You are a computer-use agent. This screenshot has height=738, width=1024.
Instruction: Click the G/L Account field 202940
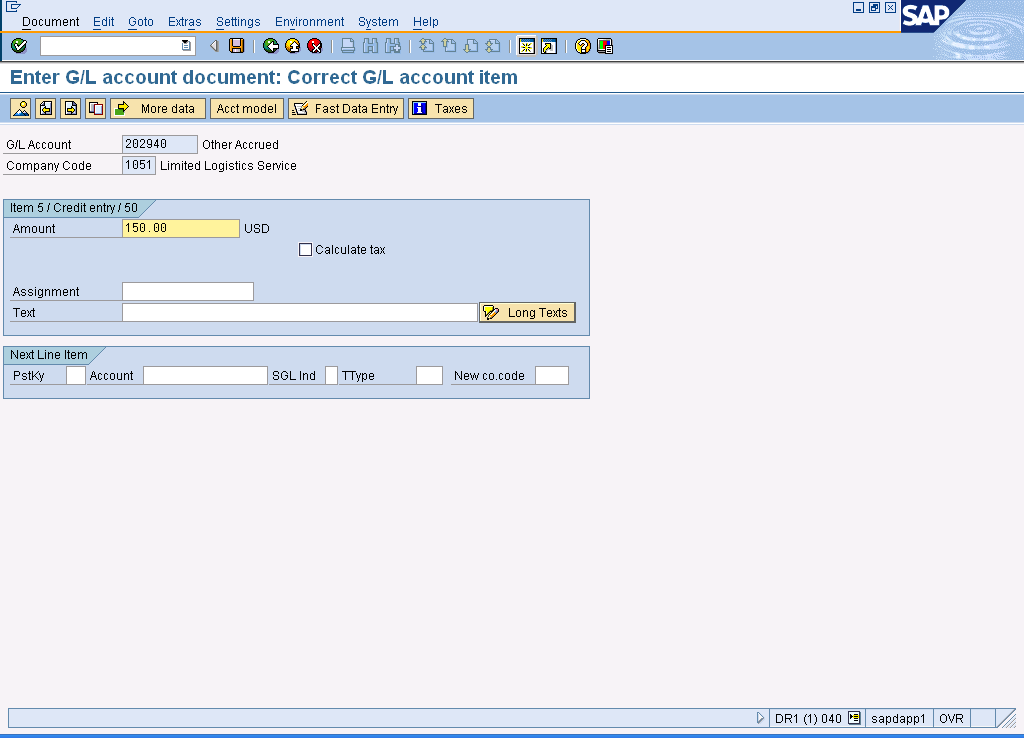click(x=159, y=144)
